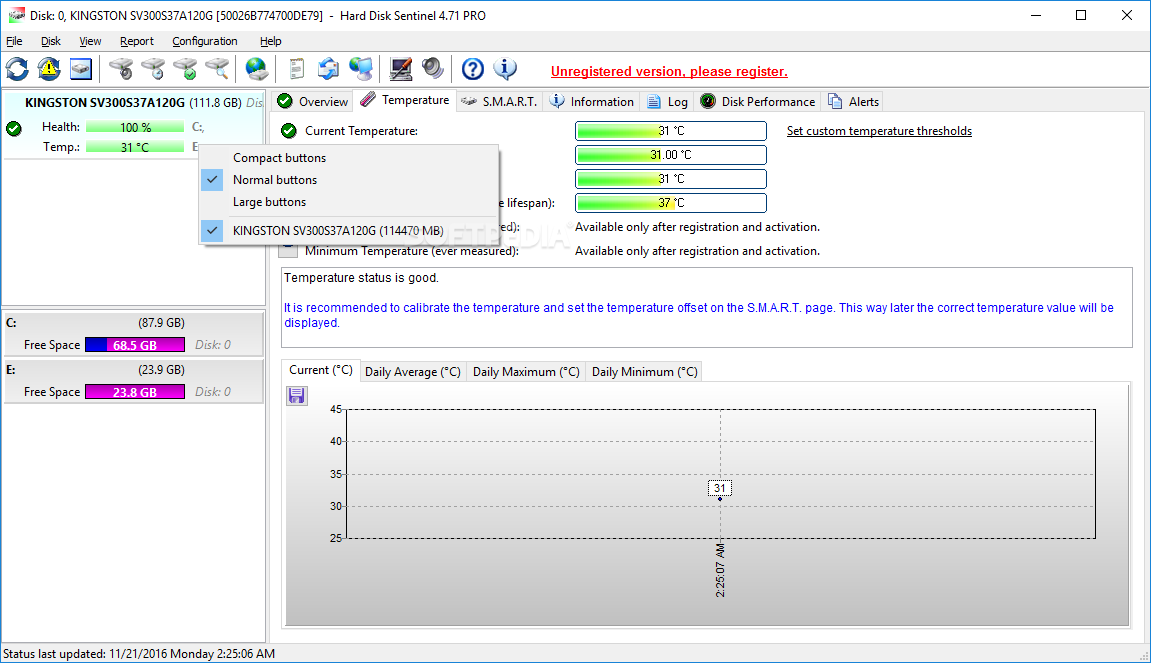Click the globe and monitor network icon
Screen dimensions: 1151x663
(x=360, y=70)
